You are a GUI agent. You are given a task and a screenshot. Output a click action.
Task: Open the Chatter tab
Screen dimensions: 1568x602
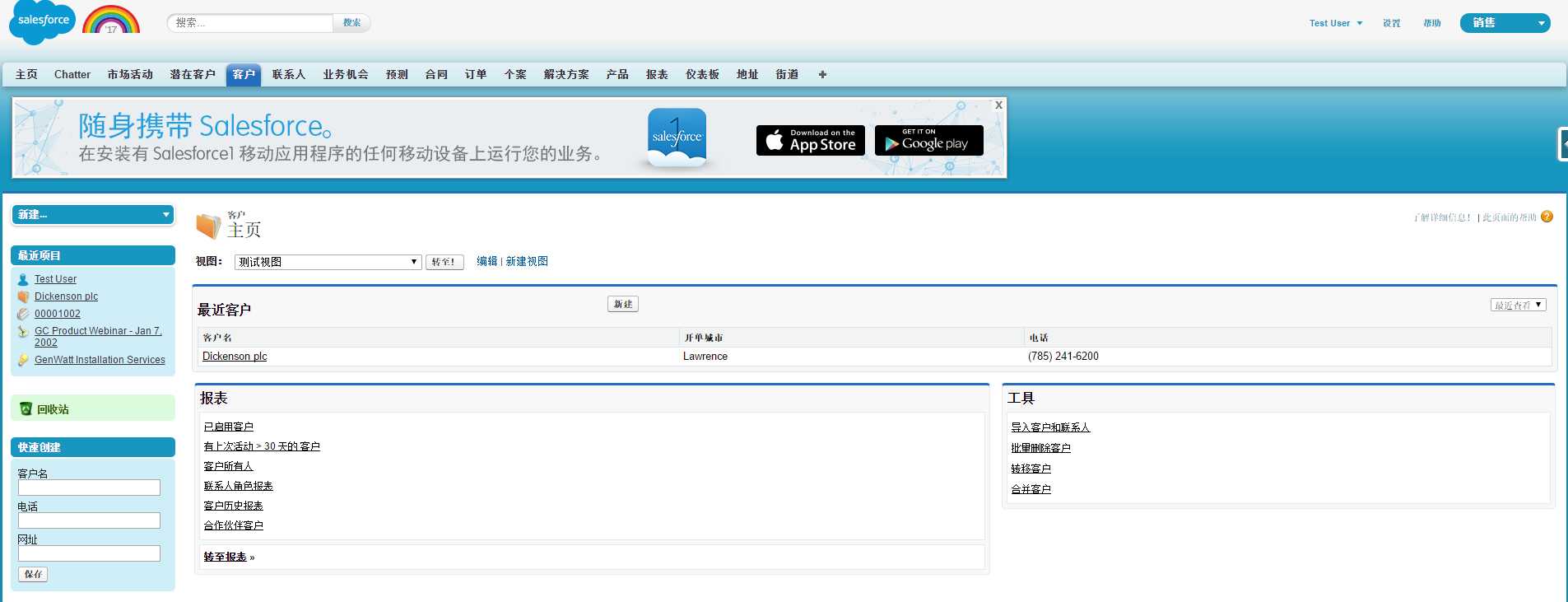72,74
